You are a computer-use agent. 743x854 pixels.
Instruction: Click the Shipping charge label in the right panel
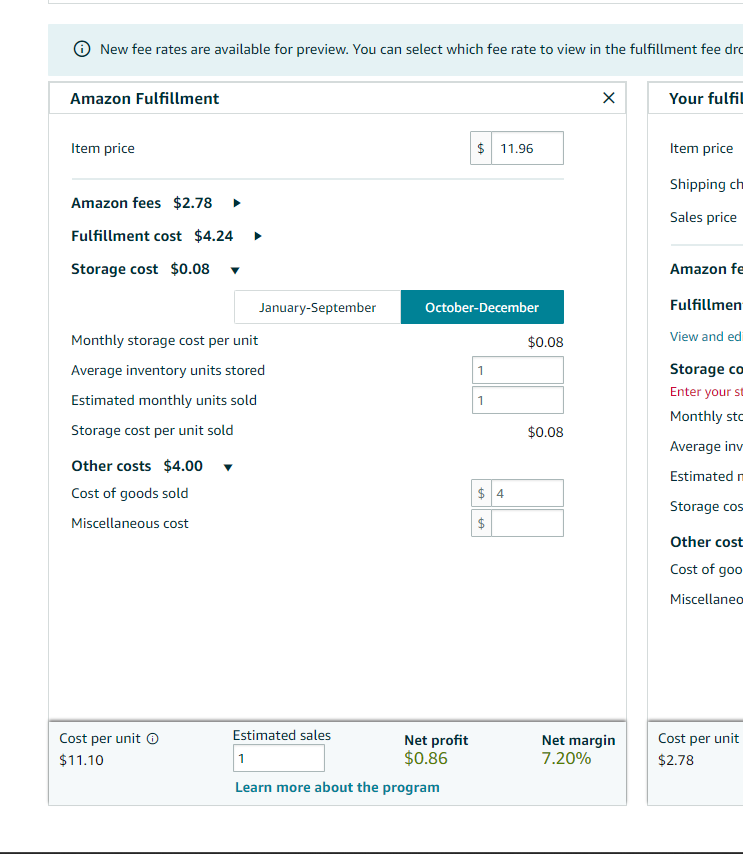coord(706,184)
